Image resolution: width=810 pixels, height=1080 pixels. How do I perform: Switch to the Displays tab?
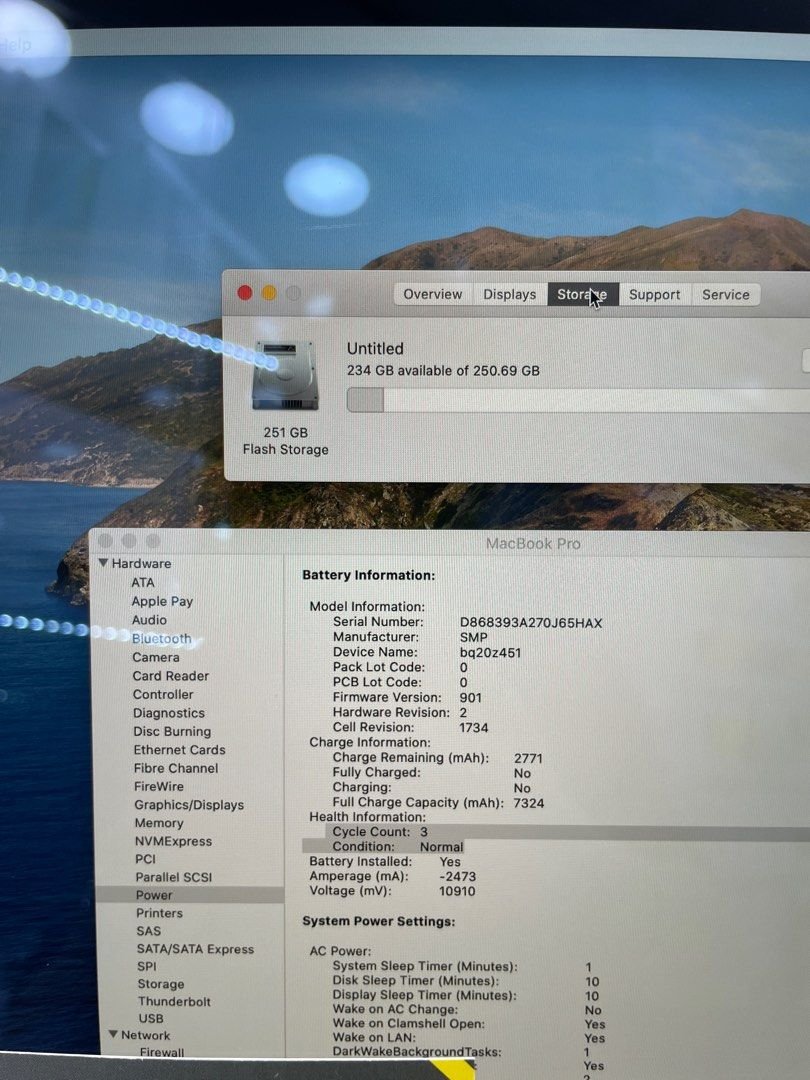tap(509, 294)
